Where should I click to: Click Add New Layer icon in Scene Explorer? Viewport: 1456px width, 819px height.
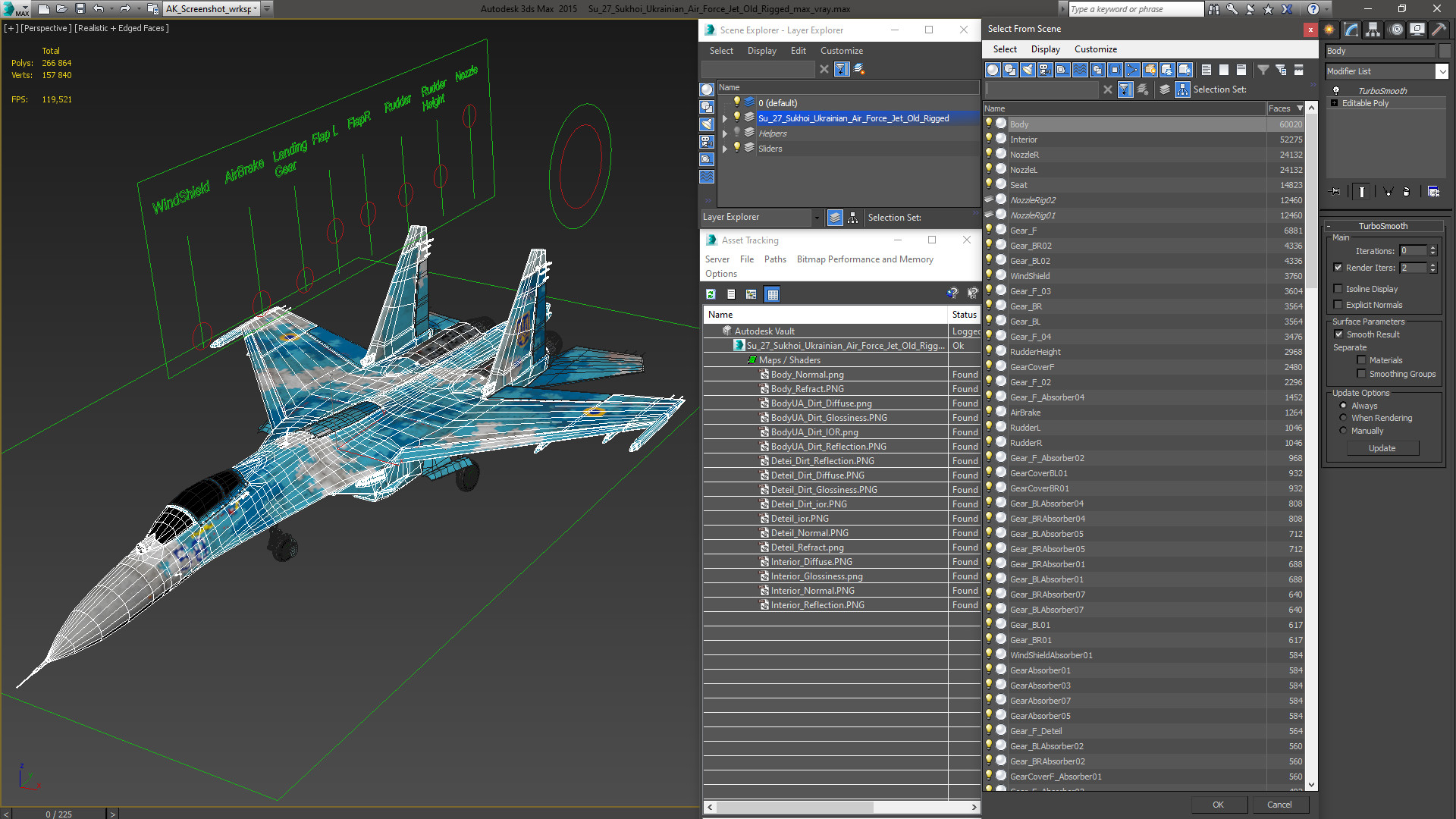coord(859,69)
